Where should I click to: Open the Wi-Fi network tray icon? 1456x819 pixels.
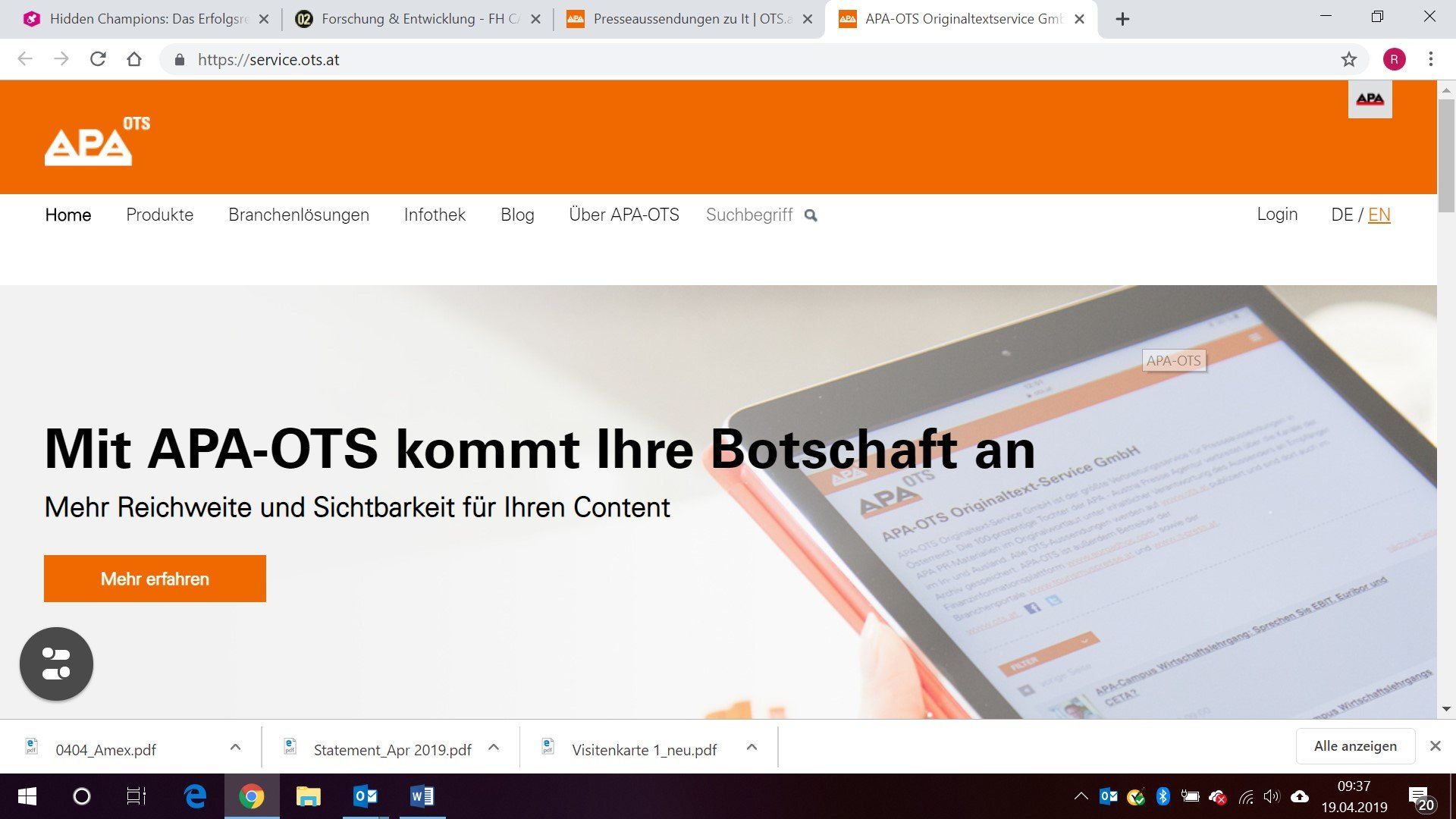pyautogui.click(x=1246, y=797)
